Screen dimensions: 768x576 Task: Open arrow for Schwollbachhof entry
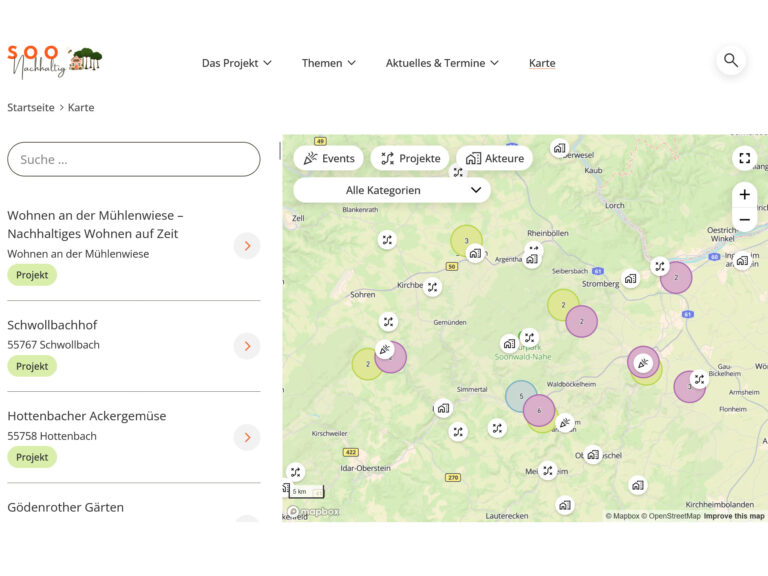pyautogui.click(x=247, y=346)
